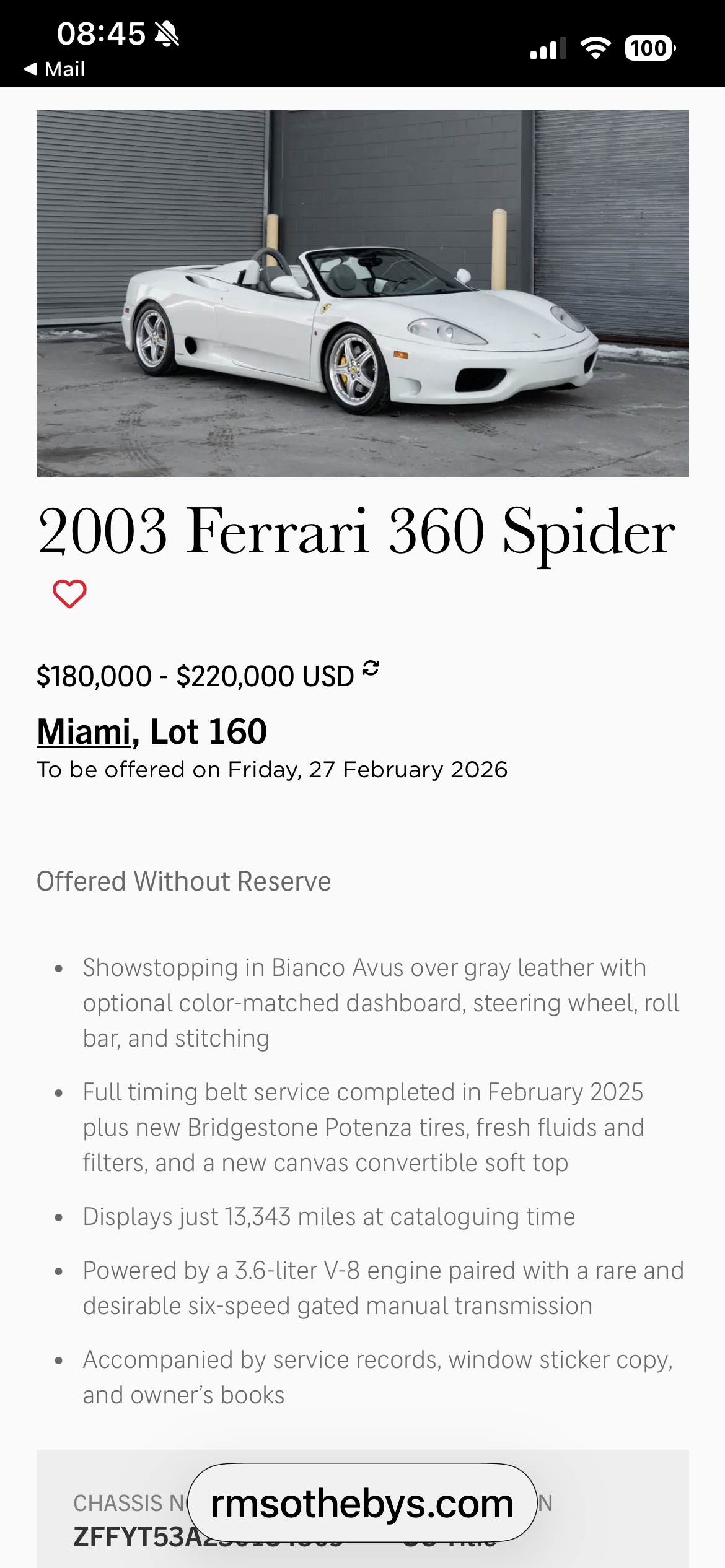
Task: Tap the Mail return label
Action: point(64,69)
